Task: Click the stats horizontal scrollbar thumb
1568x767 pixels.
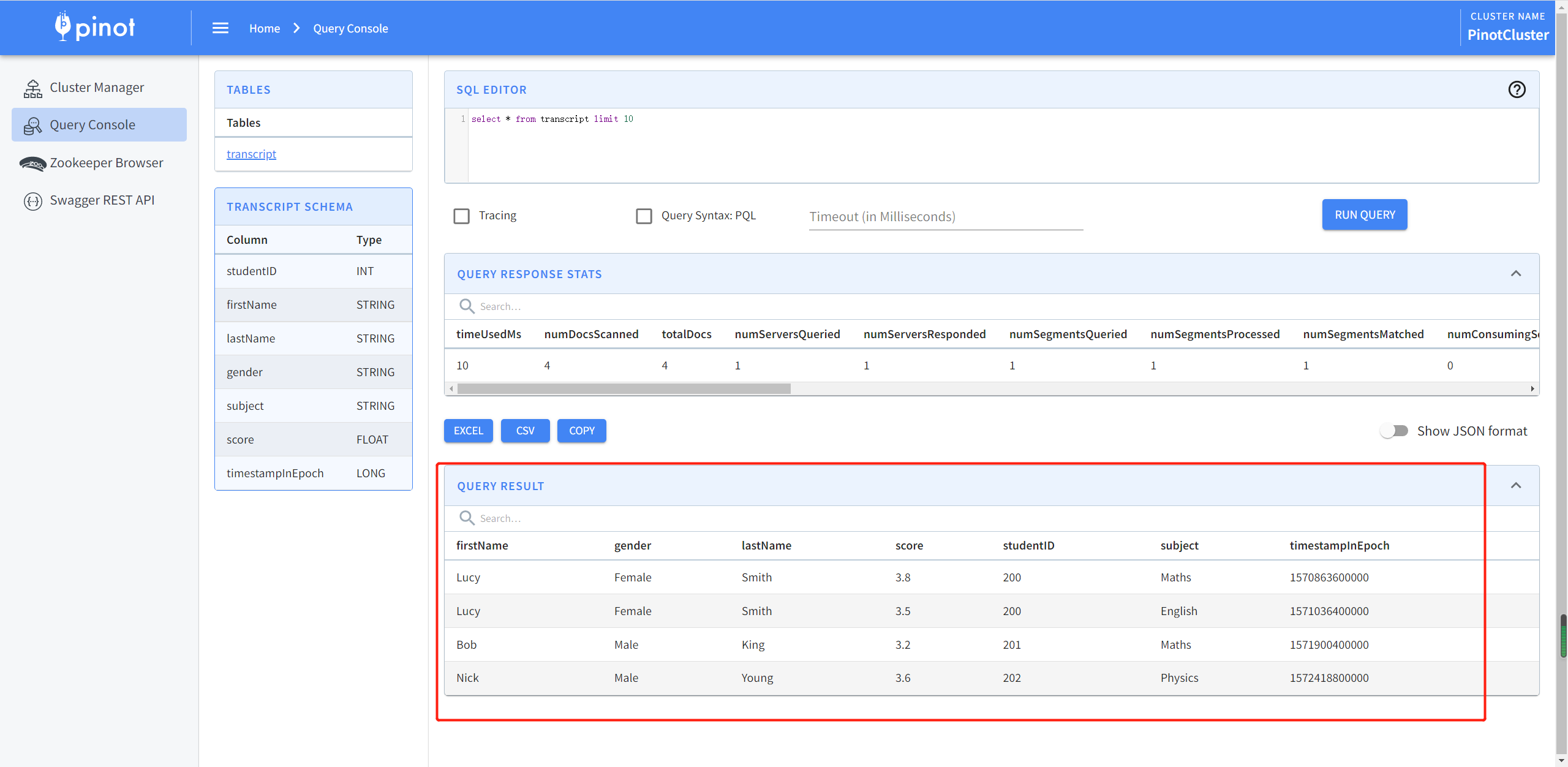Action: (624, 389)
